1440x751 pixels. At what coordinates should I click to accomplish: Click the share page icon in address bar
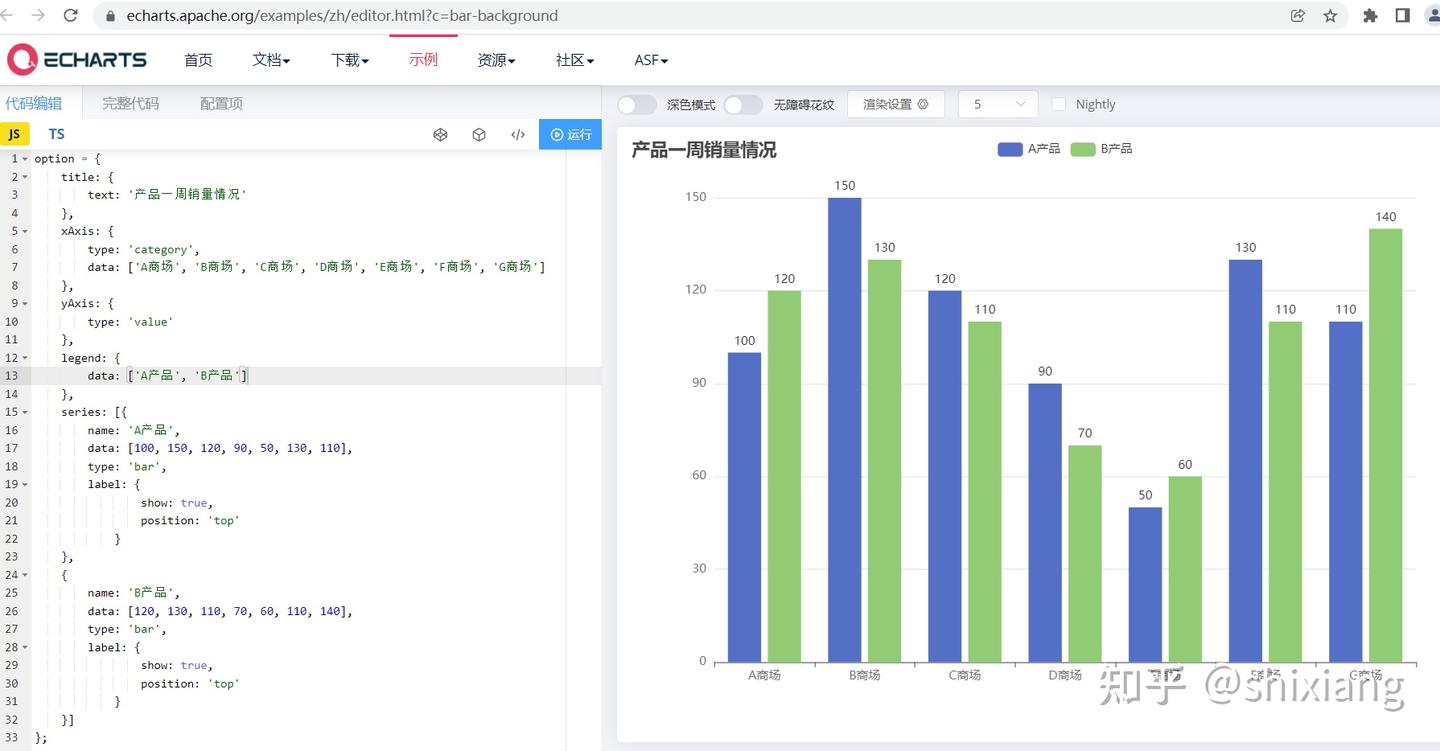1298,15
